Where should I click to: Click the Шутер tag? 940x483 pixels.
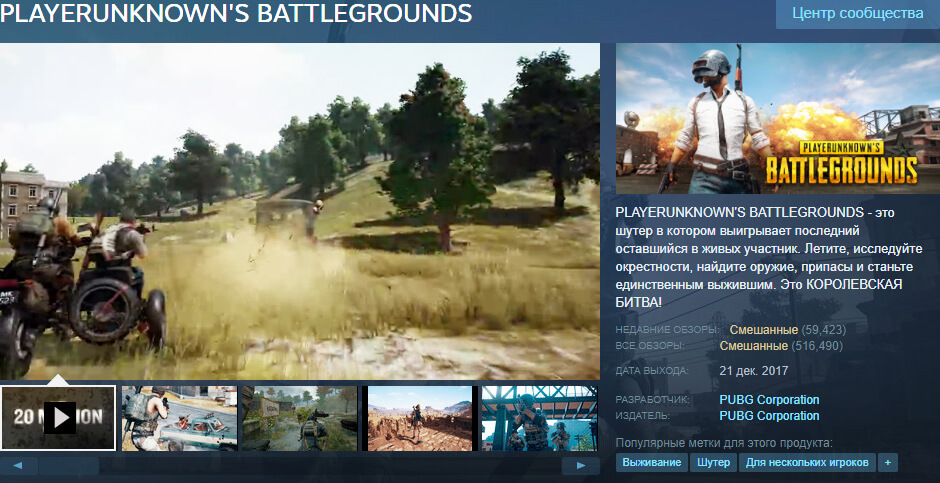click(x=713, y=463)
